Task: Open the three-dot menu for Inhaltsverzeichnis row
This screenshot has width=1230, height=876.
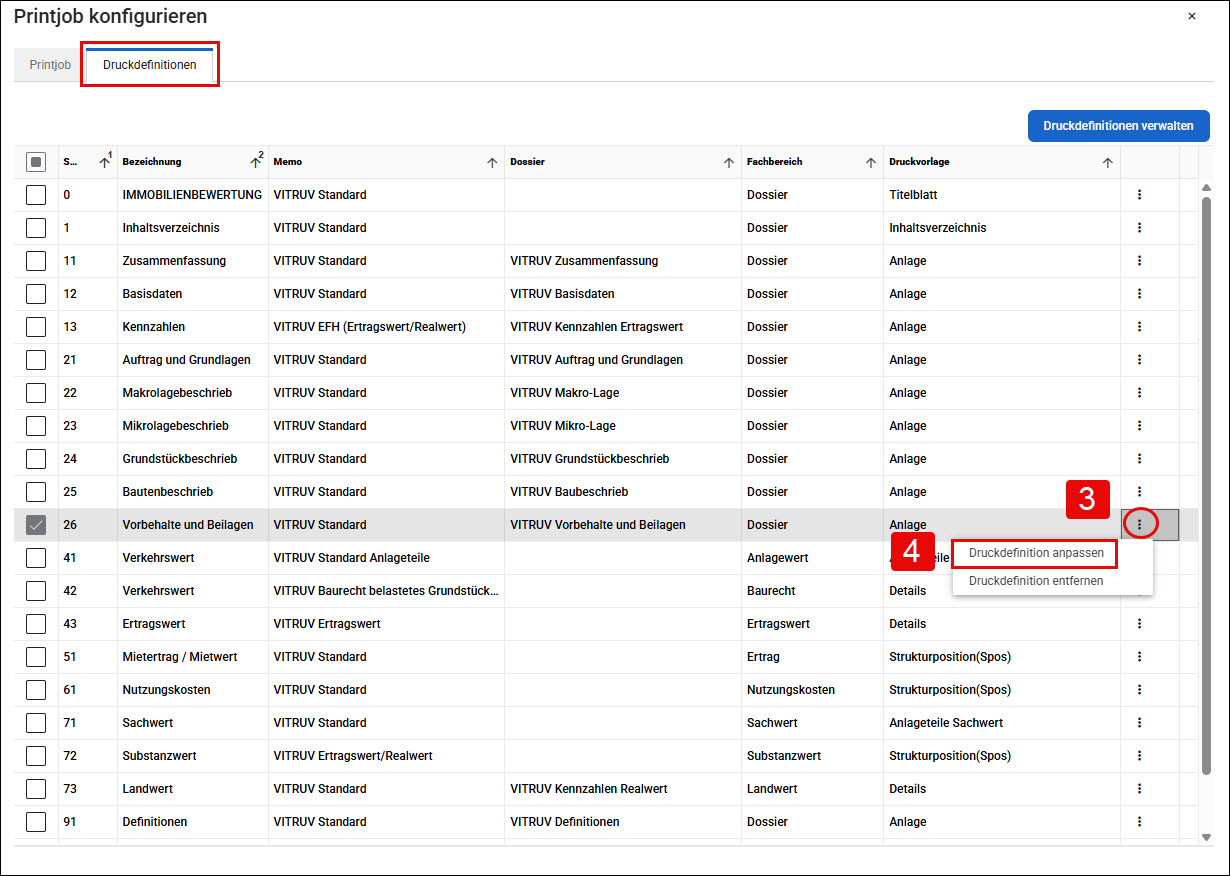Action: tap(1139, 228)
